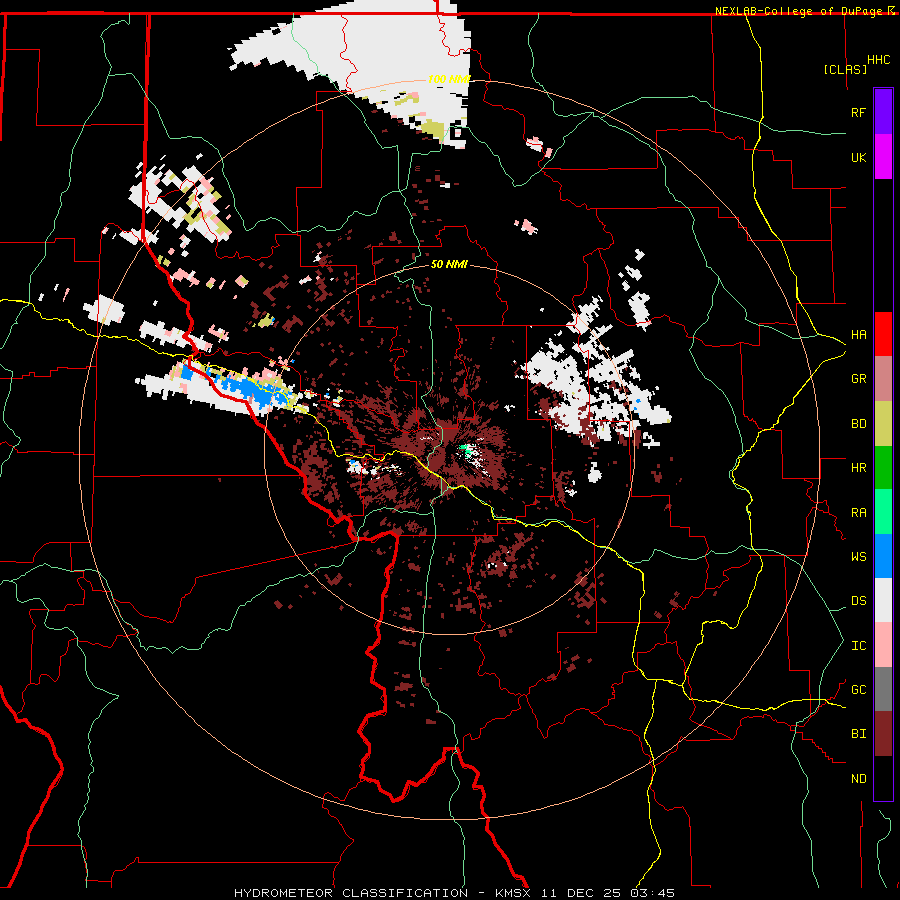
Task: Click the HR legend label
Action: (x=858, y=468)
